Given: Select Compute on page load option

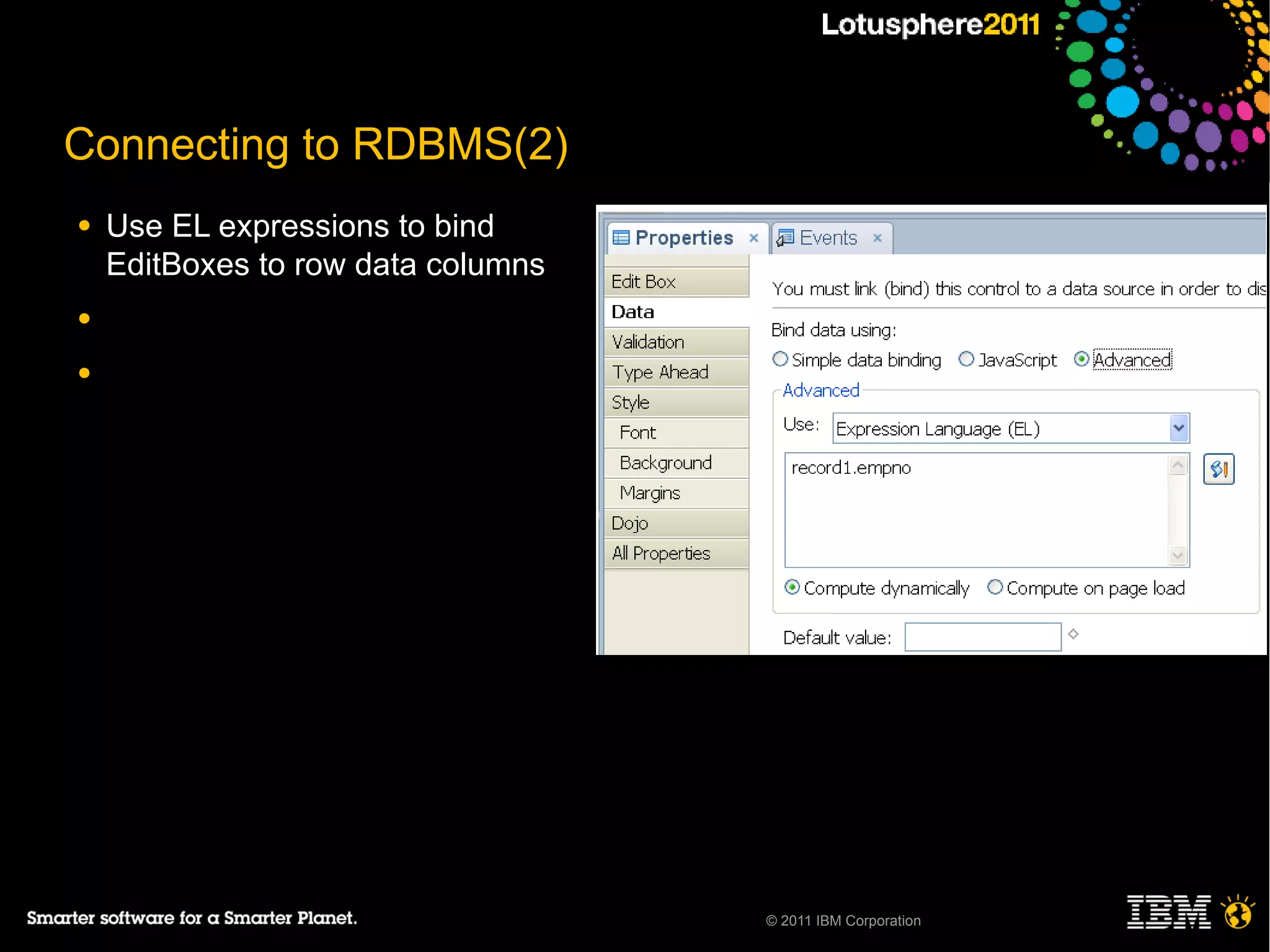Looking at the screenshot, I should (x=995, y=587).
